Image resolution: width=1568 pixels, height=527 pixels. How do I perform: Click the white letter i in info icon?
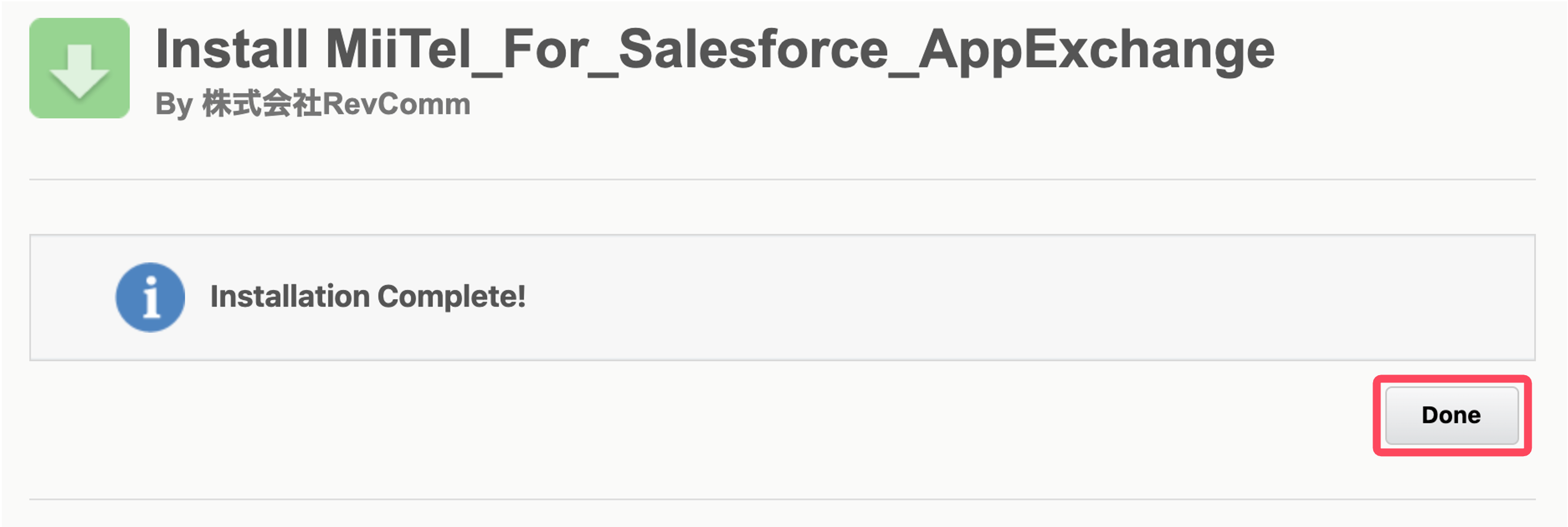click(x=151, y=297)
